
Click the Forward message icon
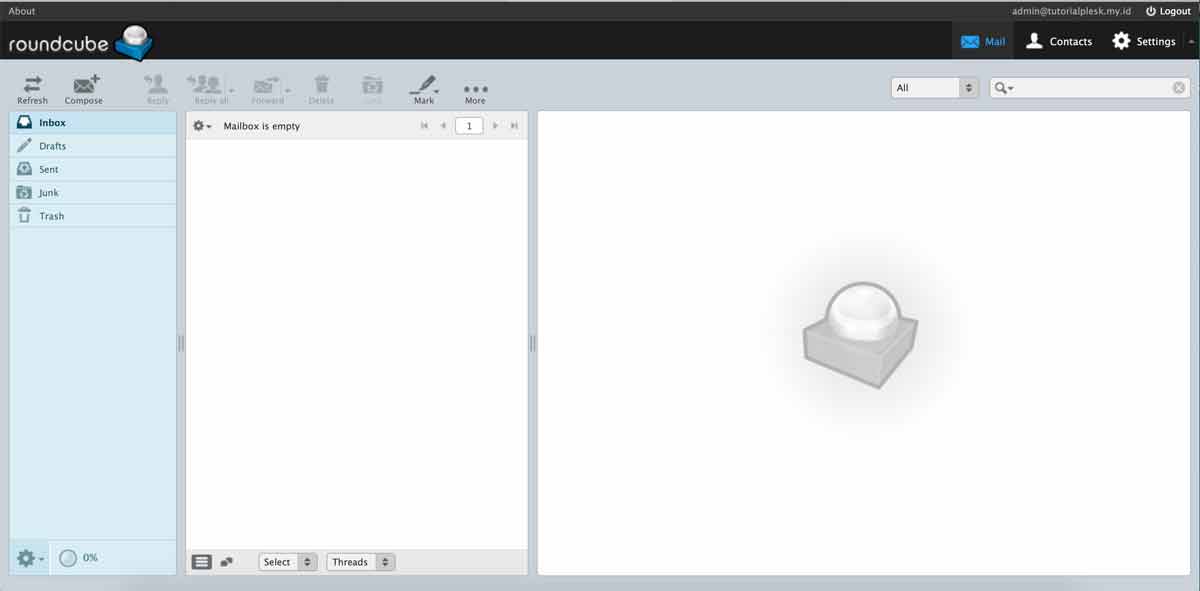(x=266, y=88)
